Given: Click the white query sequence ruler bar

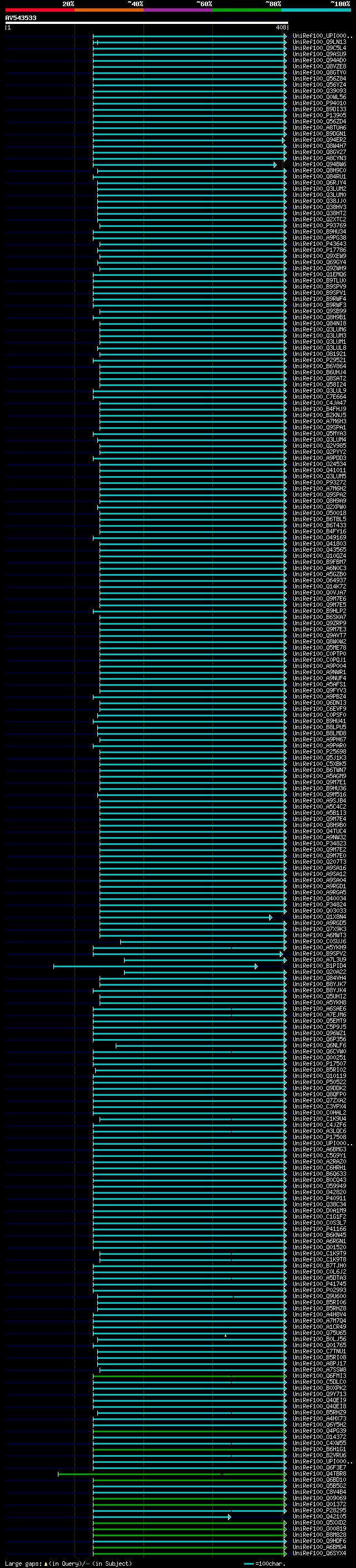Looking at the screenshot, I should tap(146, 22).
